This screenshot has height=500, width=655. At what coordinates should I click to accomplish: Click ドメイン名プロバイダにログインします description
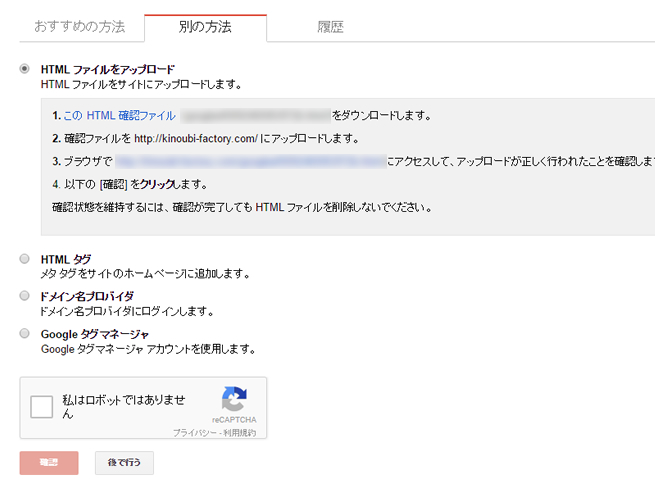(x=127, y=311)
